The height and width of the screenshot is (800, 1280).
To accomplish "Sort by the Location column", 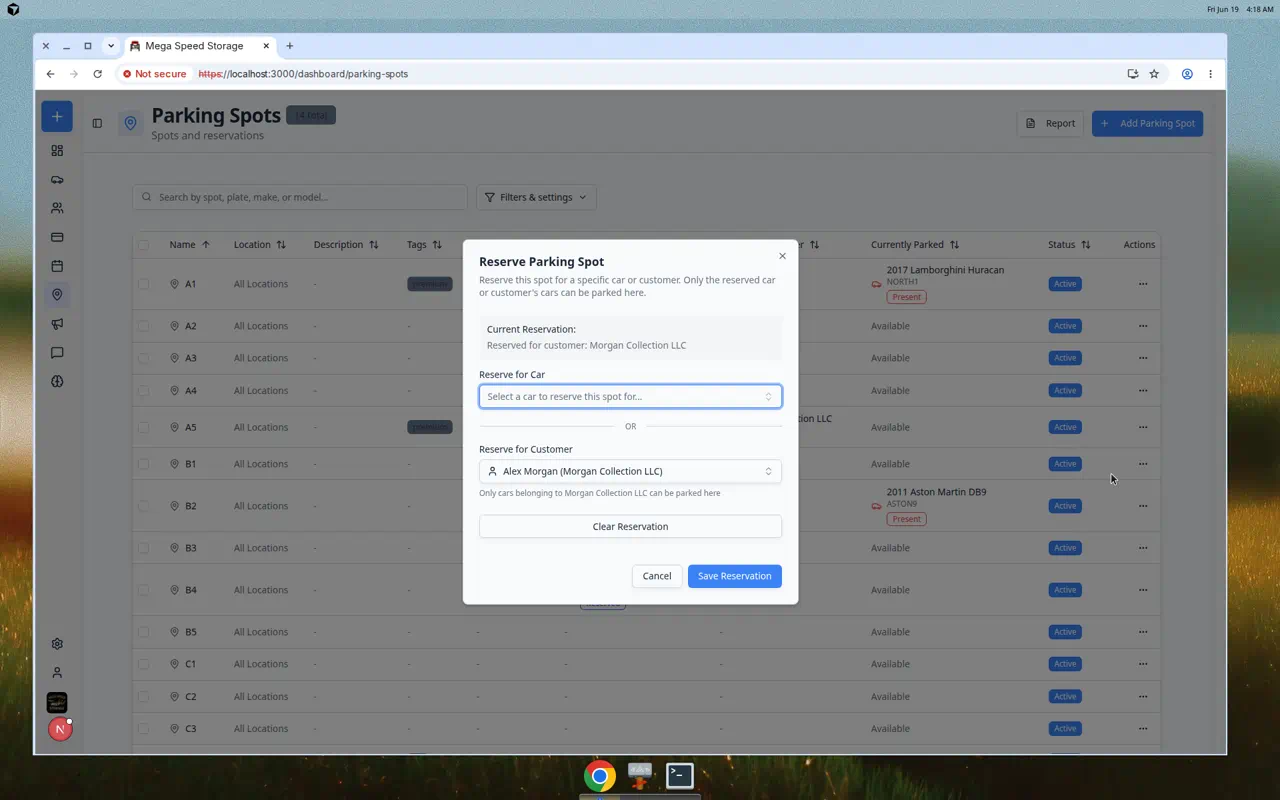I will pos(260,245).
